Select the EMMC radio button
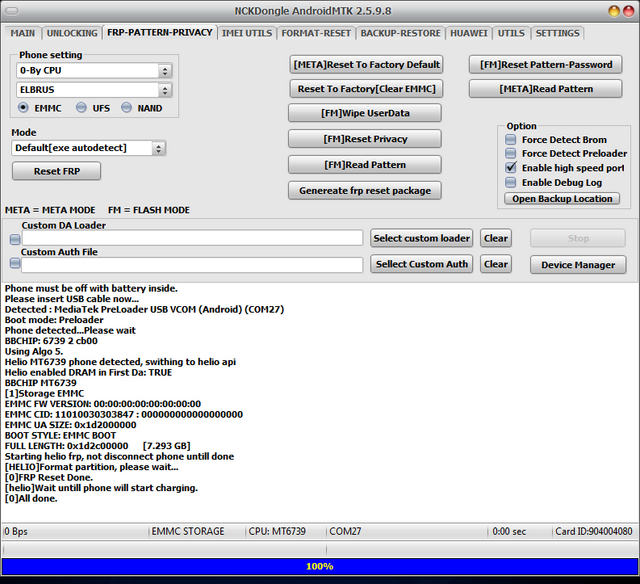This screenshot has width=640, height=584. pos(23,108)
